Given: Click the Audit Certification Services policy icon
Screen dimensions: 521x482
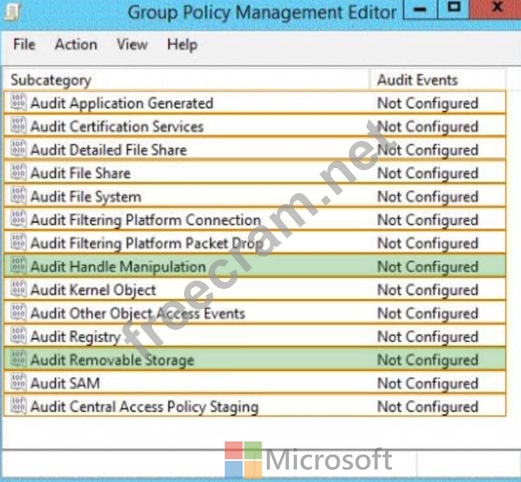Looking at the screenshot, I should pos(18,126).
